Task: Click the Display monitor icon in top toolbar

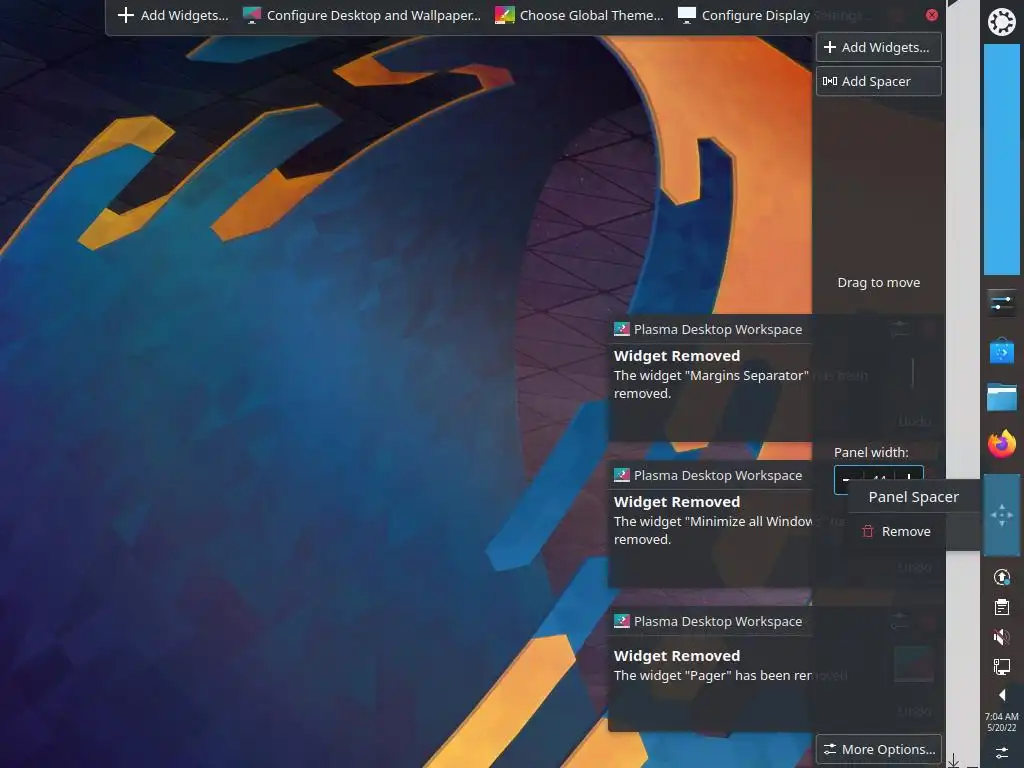Action: tap(686, 15)
